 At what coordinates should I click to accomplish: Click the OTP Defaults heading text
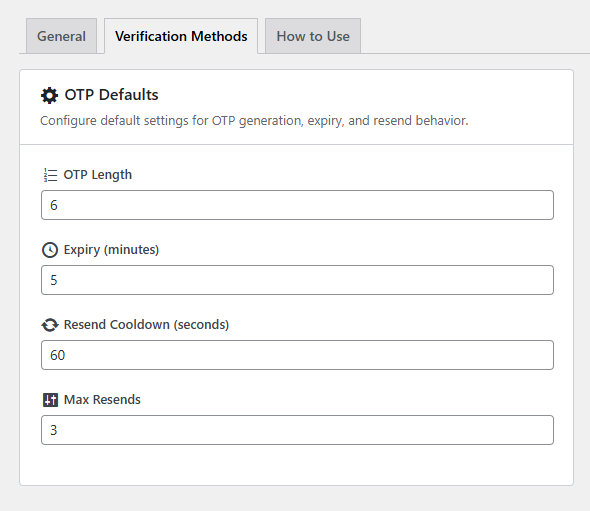(111, 95)
